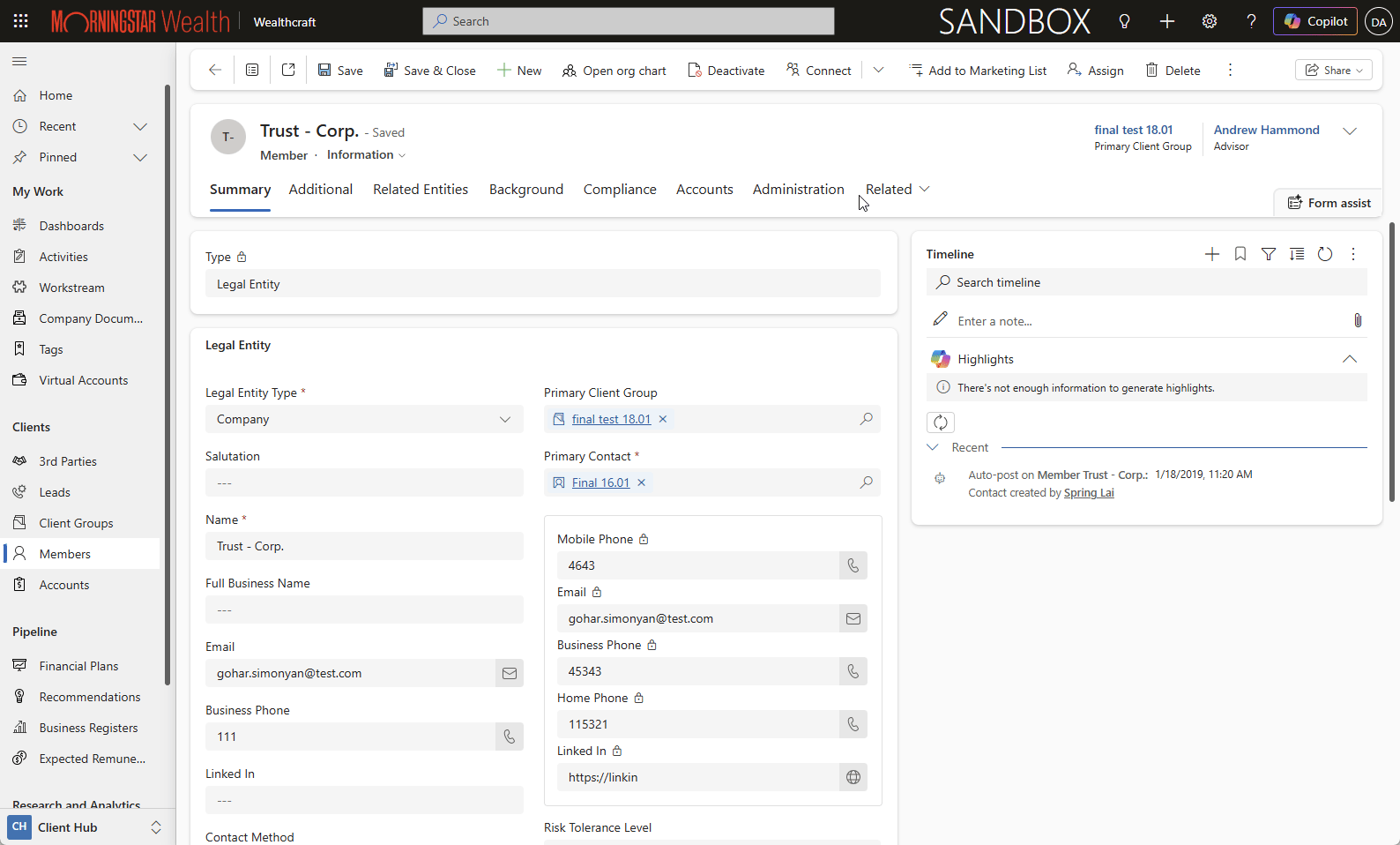Deactivate this member record
Image resolution: width=1400 pixels, height=845 pixels.
pos(726,71)
